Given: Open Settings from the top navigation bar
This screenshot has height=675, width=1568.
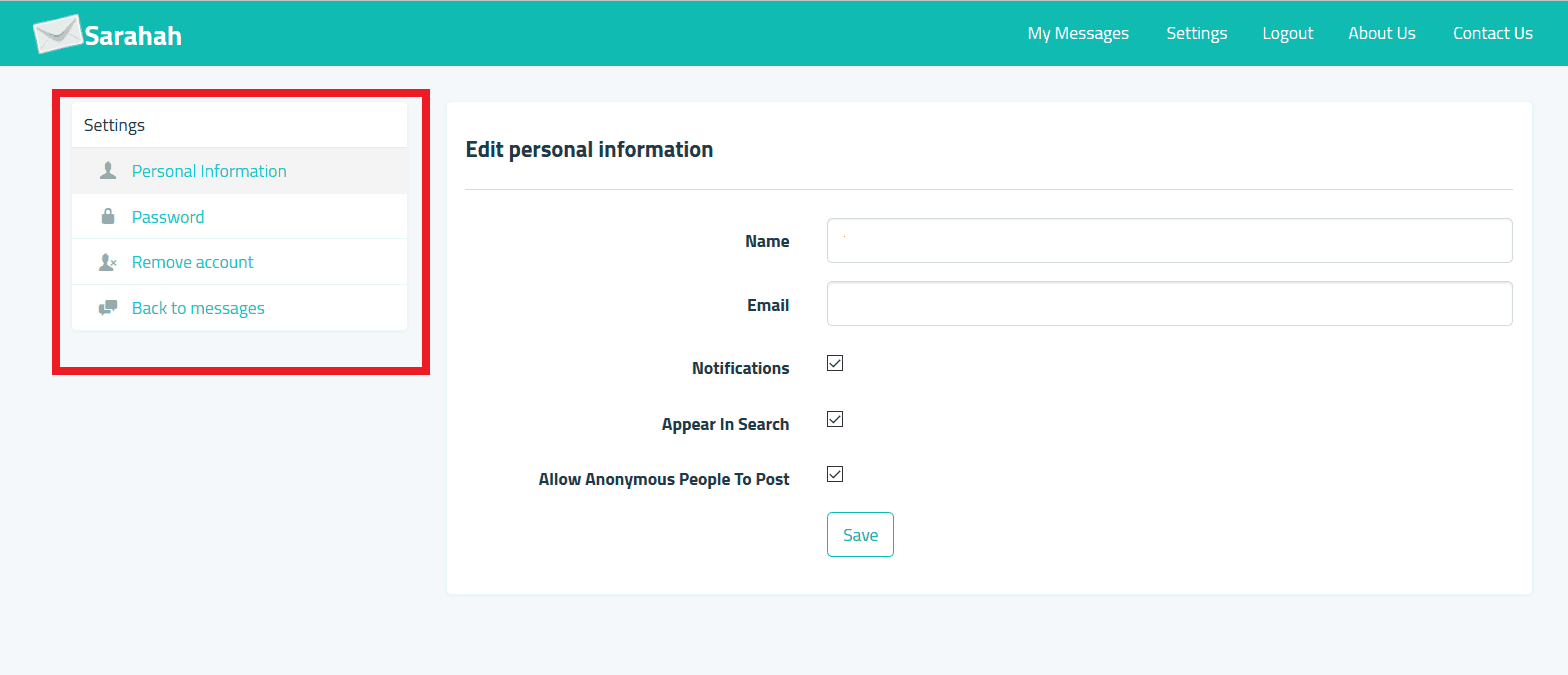Looking at the screenshot, I should (1196, 33).
